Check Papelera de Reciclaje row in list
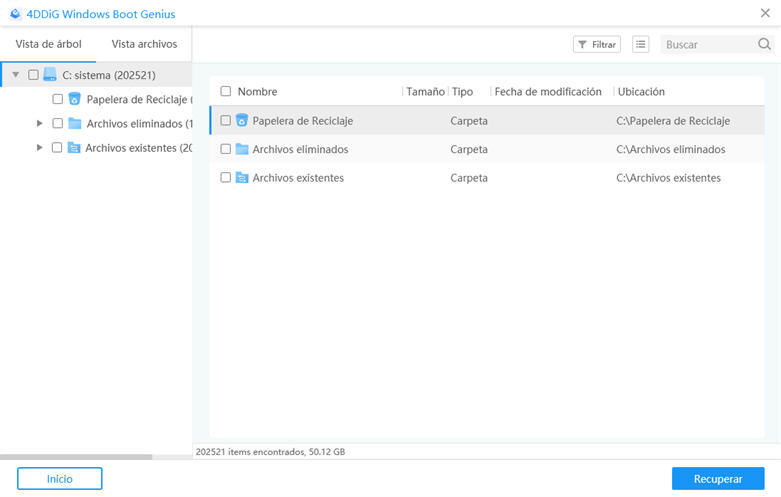This screenshot has height=497, width=781. click(226, 120)
